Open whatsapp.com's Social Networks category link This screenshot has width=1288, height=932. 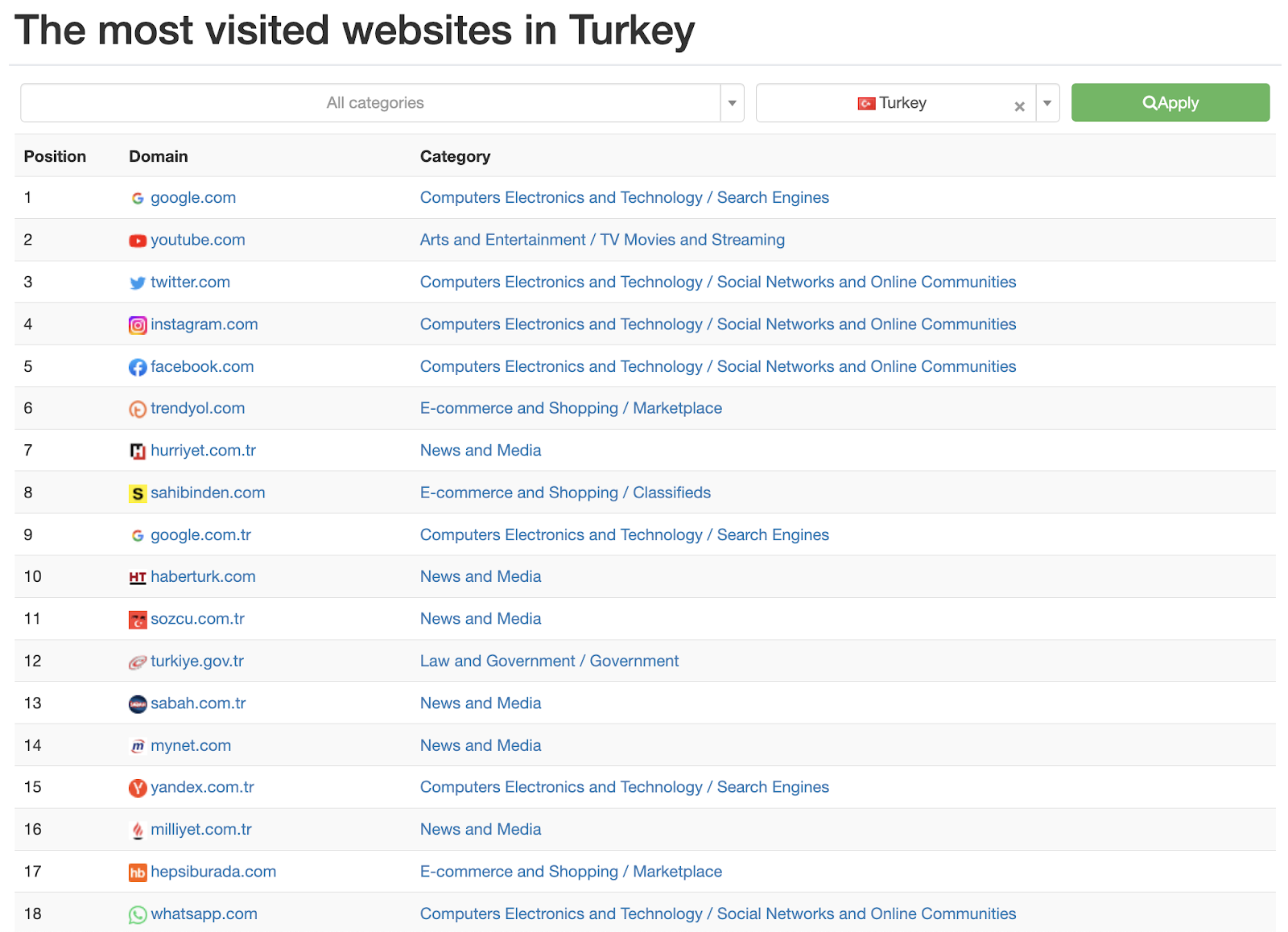point(718,914)
